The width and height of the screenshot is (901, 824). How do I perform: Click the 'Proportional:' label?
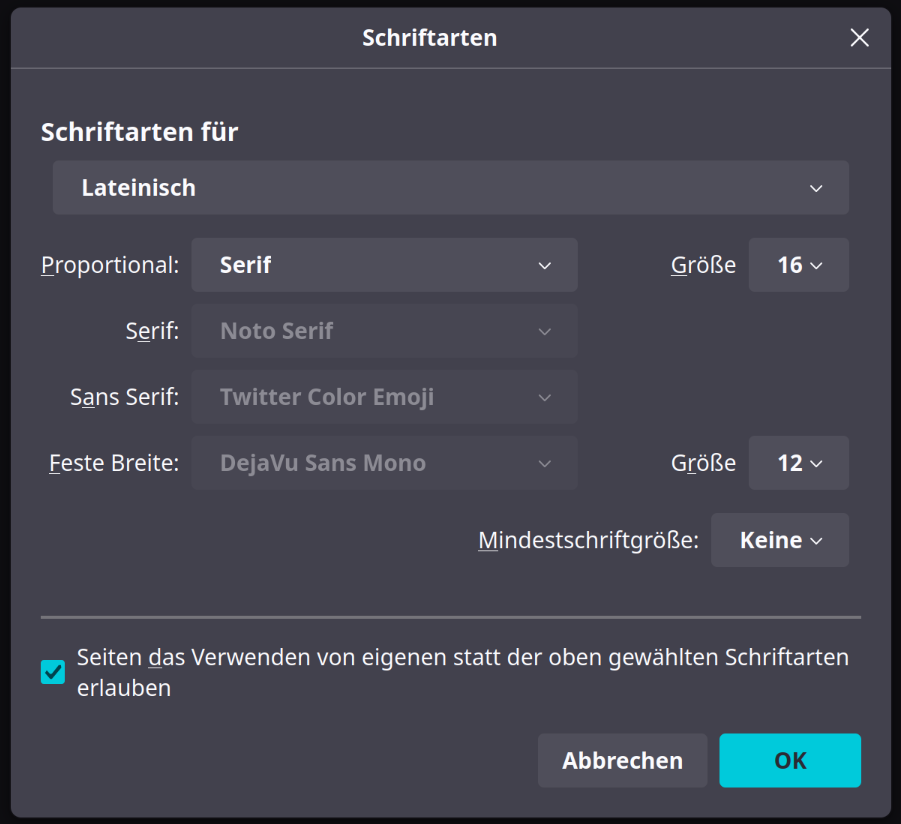pos(110,265)
